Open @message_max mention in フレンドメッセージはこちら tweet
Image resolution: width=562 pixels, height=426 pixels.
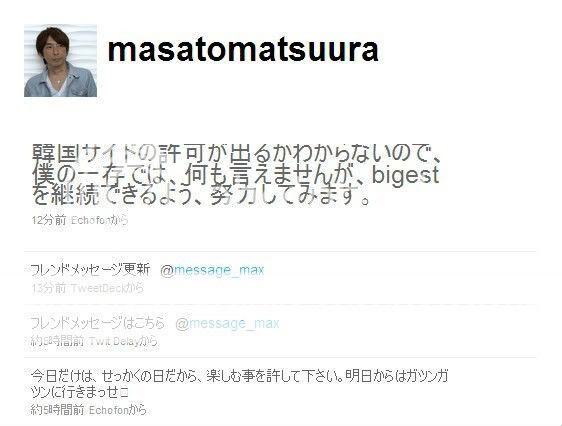point(227,324)
